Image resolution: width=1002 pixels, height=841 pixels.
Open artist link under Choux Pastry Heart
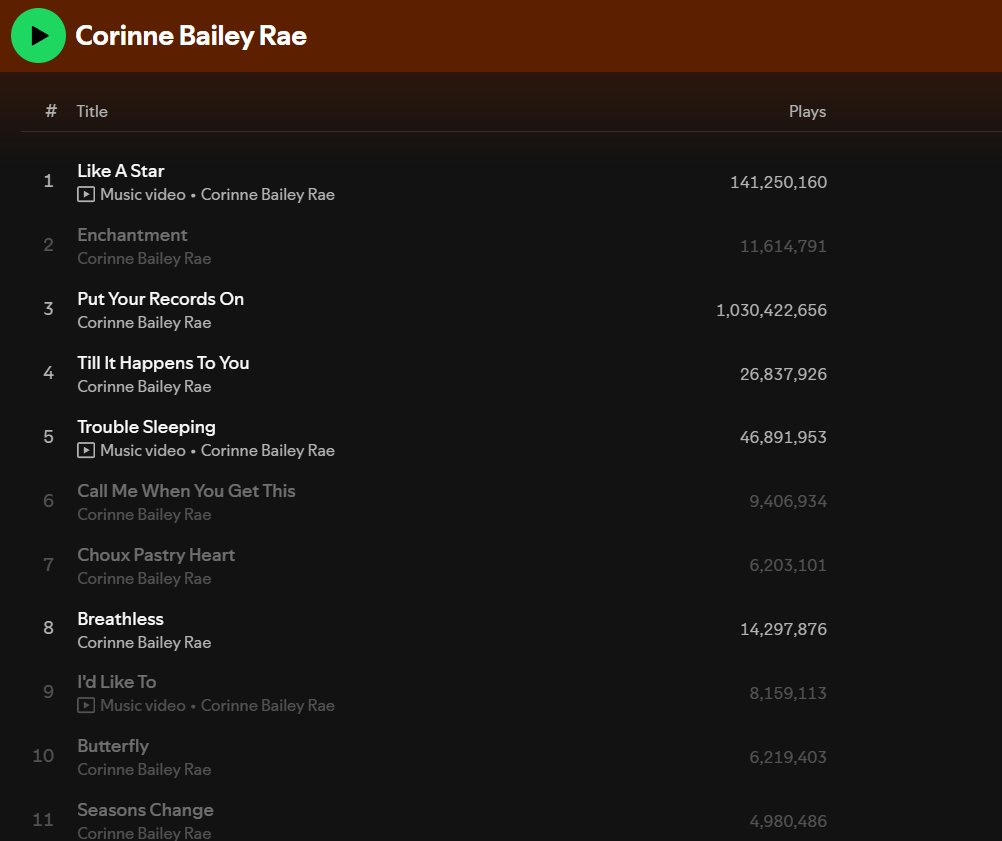click(144, 578)
